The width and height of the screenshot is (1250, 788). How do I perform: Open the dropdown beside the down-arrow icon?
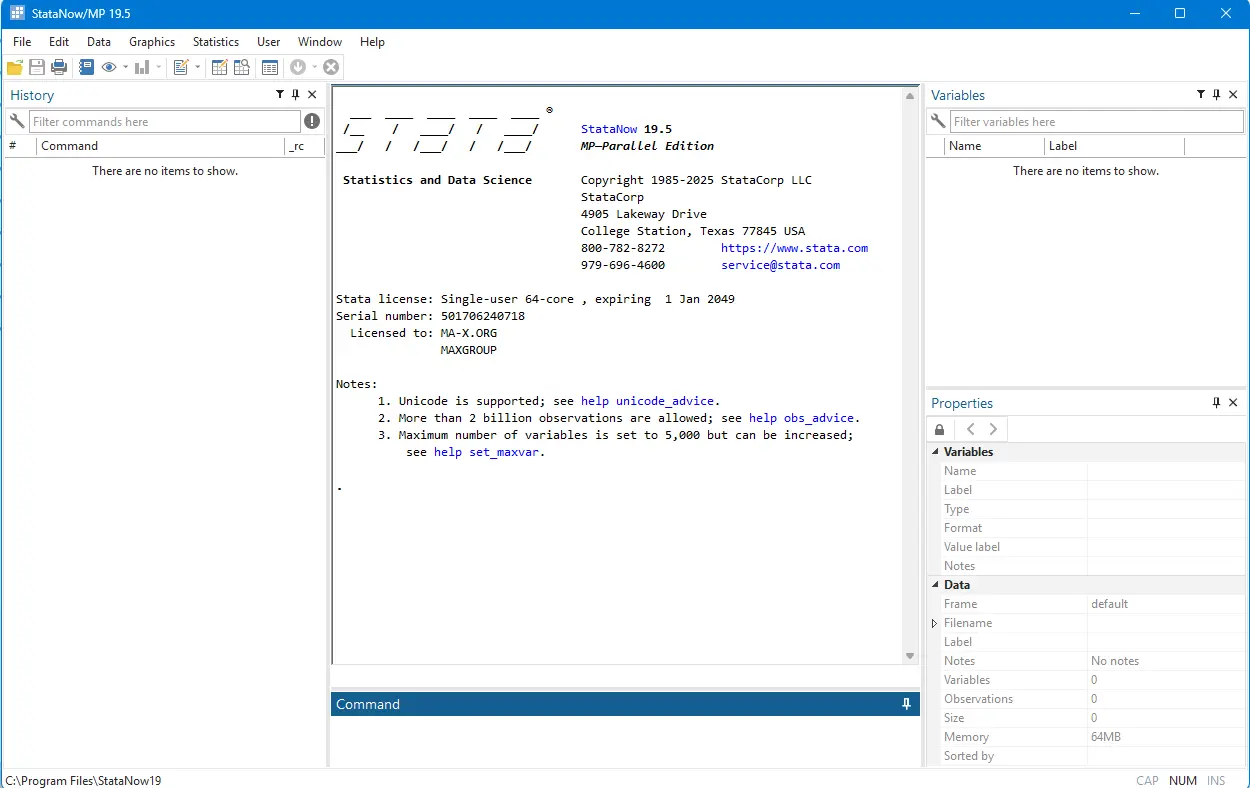pos(314,67)
